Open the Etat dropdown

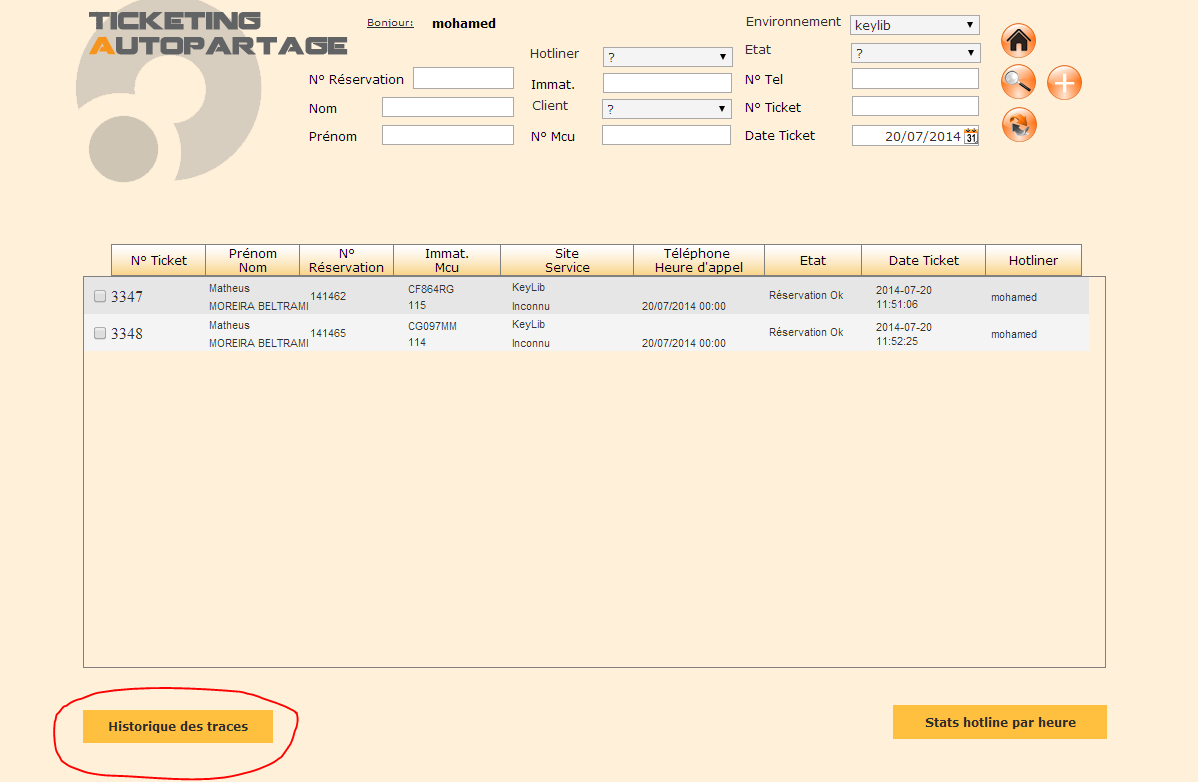coord(914,53)
